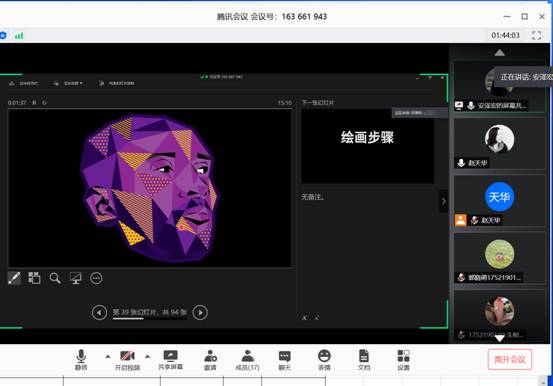
Task: Start screen sharing from the toolbar
Action: tap(170, 360)
